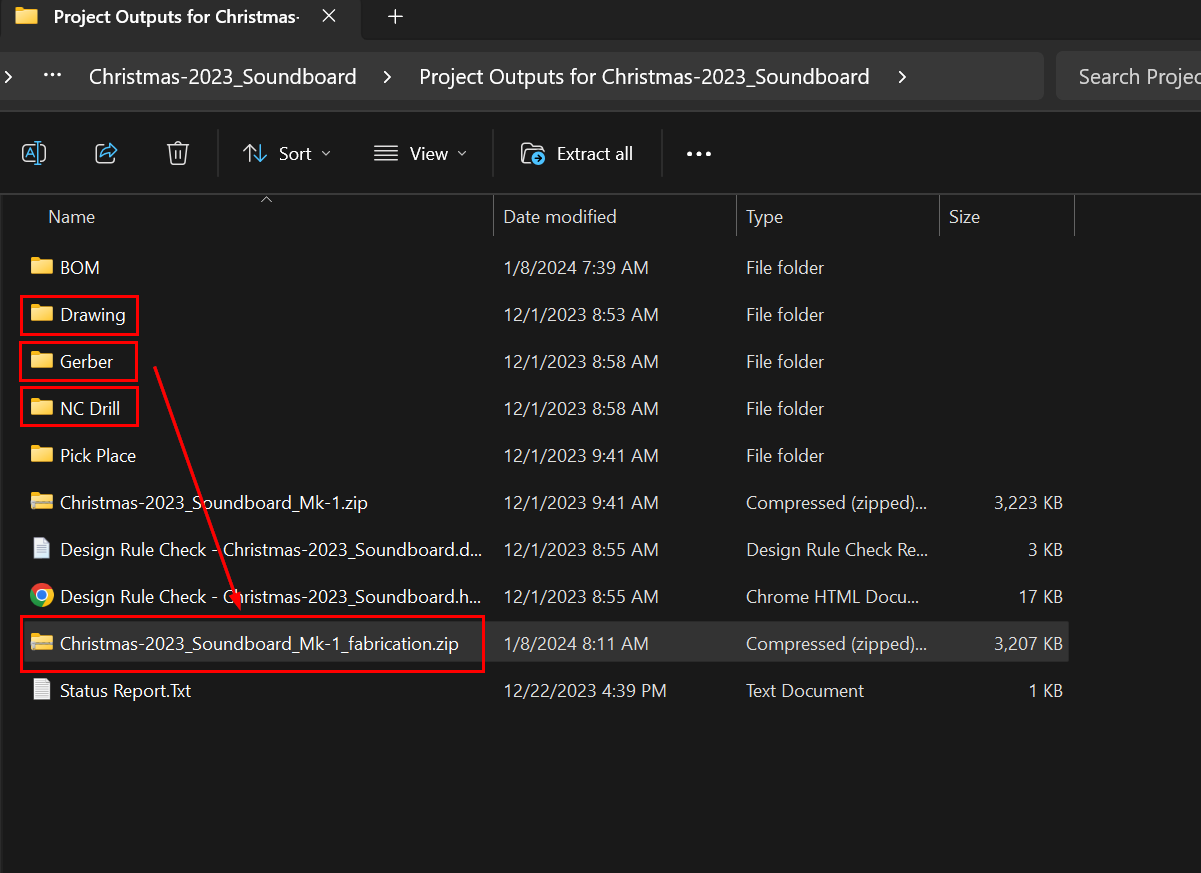This screenshot has height=873, width=1201.
Task: Sort by Name column header
Action: pyautogui.click(x=72, y=217)
